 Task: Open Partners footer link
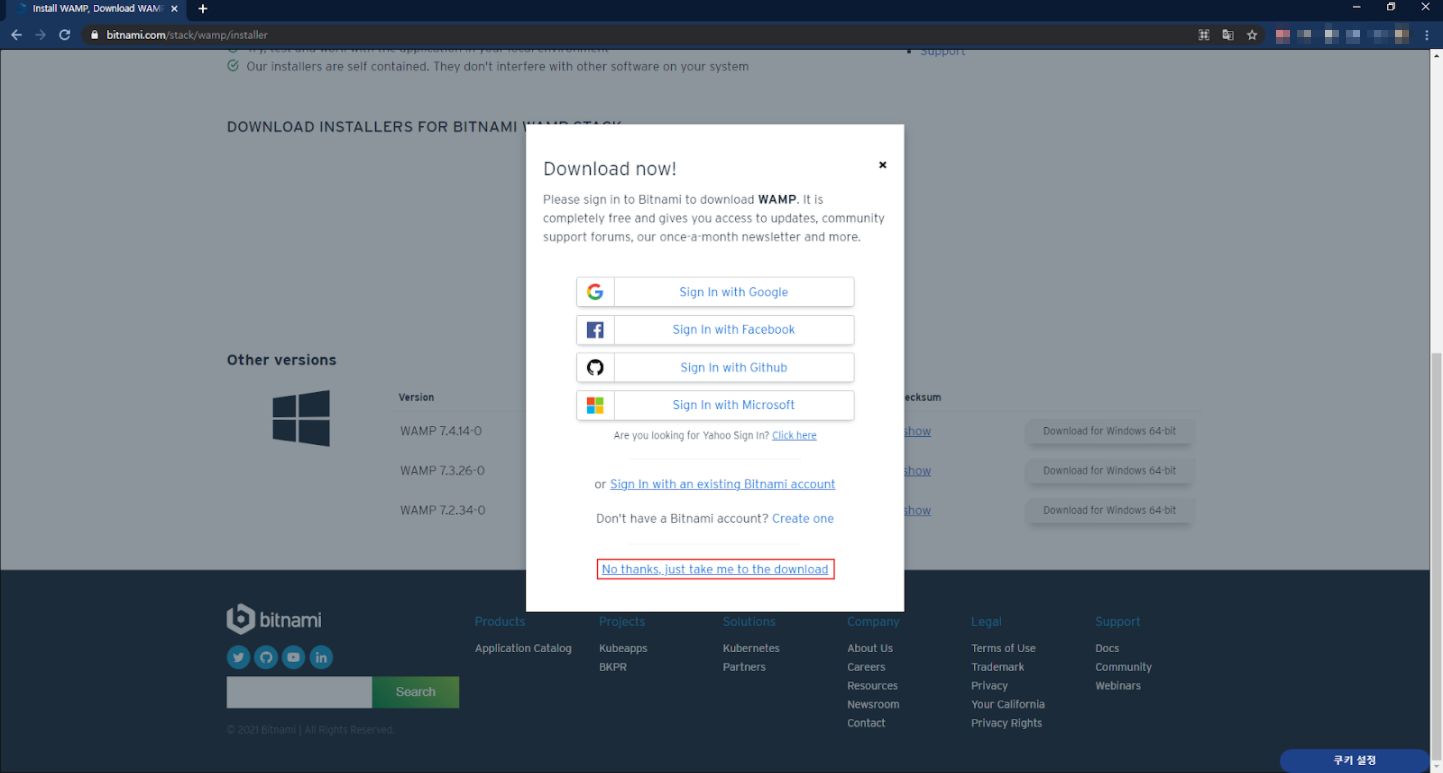point(744,667)
